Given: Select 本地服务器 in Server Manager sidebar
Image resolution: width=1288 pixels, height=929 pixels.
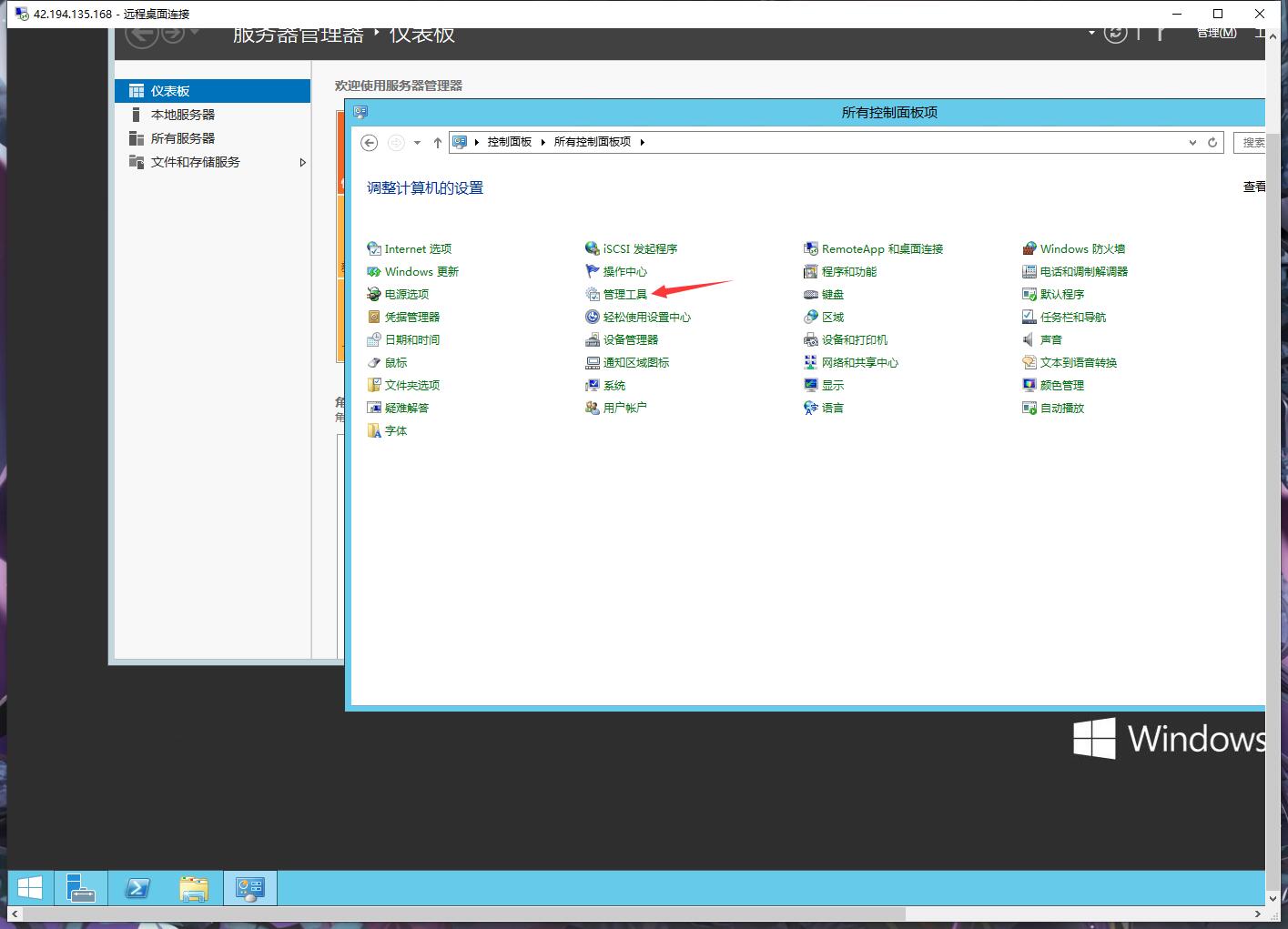Looking at the screenshot, I should (x=181, y=114).
